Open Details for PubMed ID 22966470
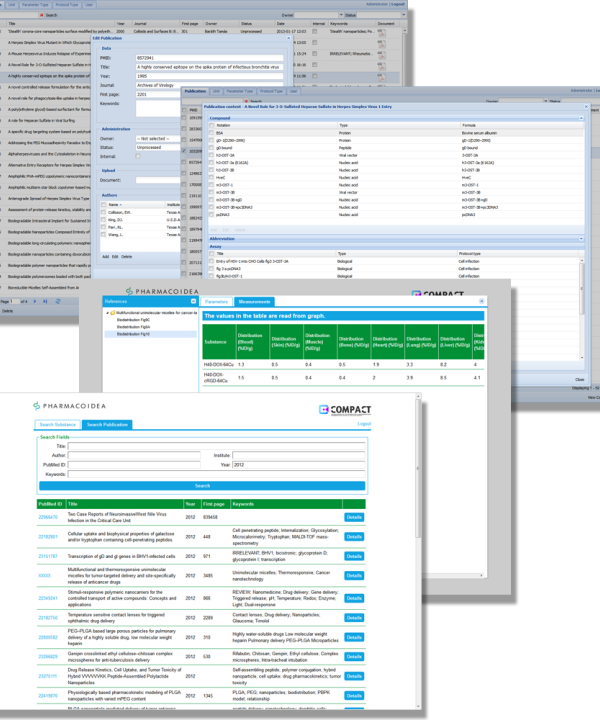 (354, 518)
